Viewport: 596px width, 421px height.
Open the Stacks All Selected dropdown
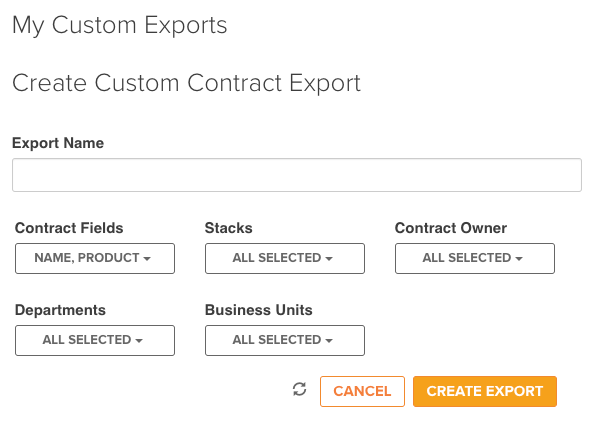tap(285, 258)
